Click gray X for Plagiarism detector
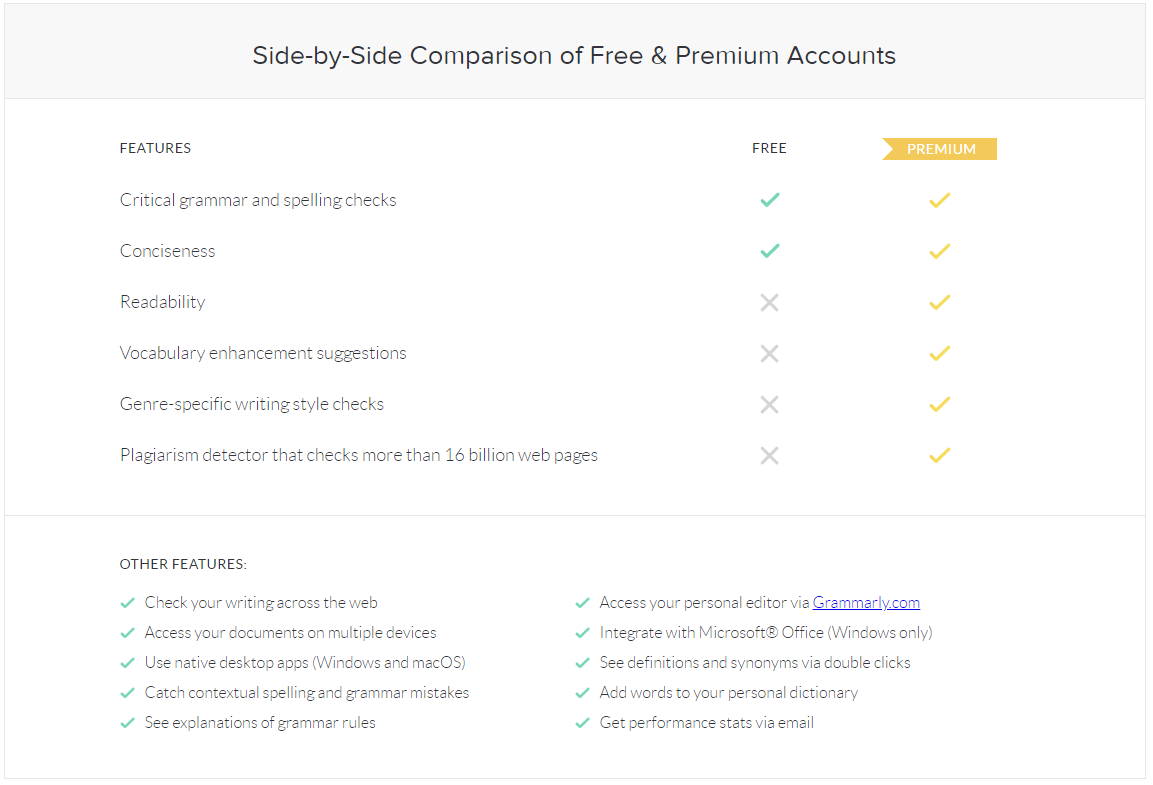Screen dimensions: 1153x785 pyautogui.click(x=769, y=455)
